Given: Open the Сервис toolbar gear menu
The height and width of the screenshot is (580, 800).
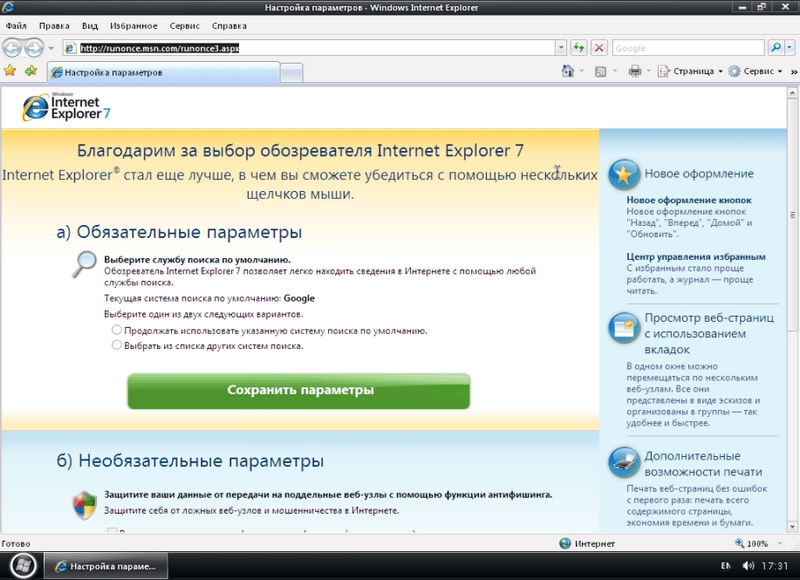Looking at the screenshot, I should (756, 71).
